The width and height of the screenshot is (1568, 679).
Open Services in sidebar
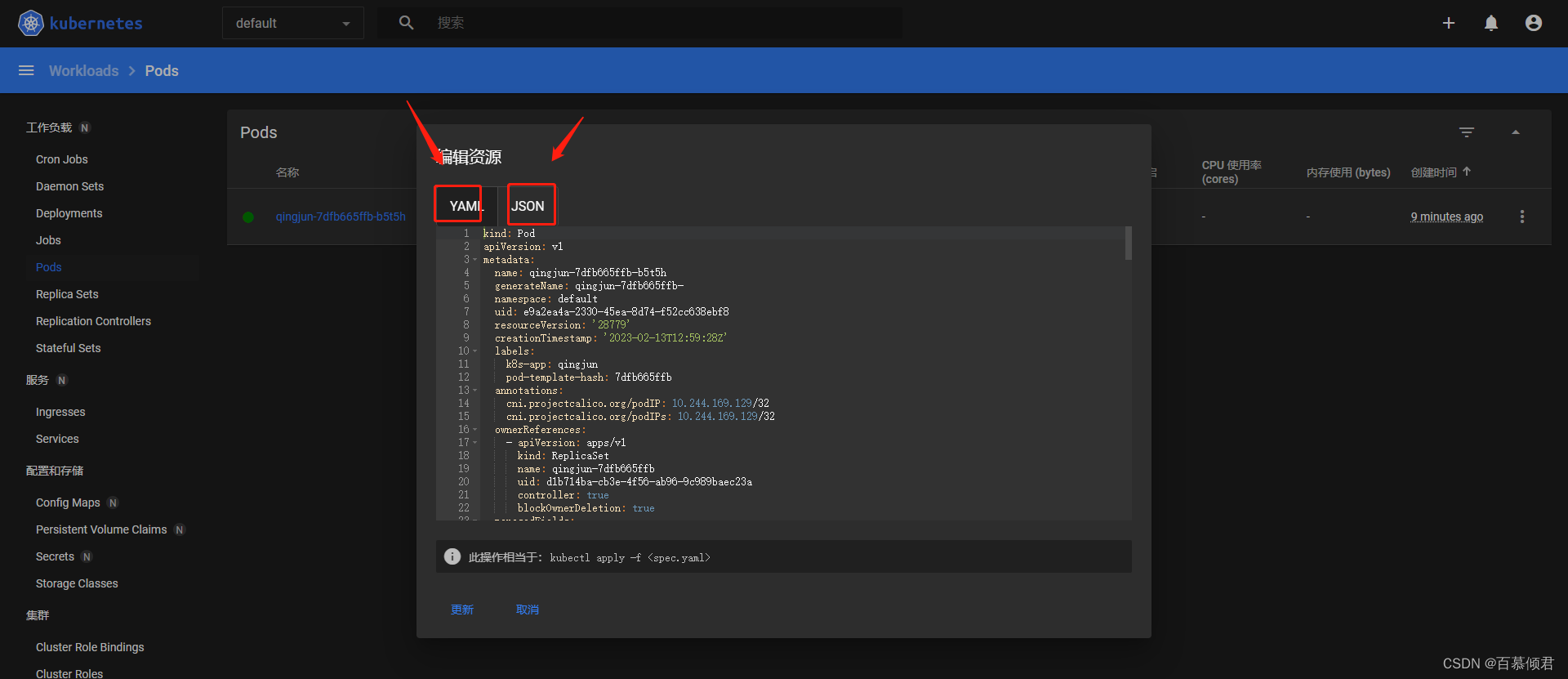57,439
